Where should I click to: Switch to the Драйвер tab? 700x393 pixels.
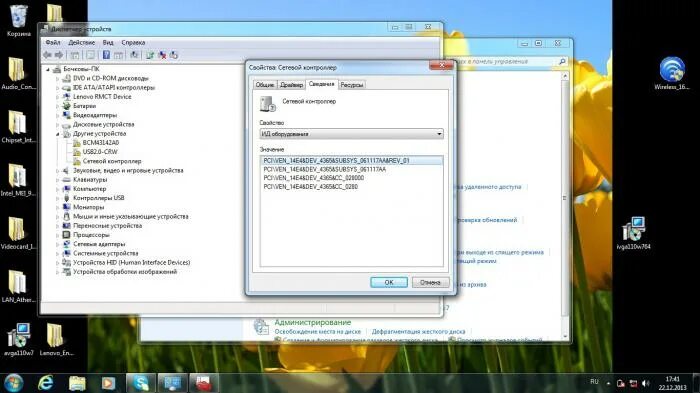[292, 85]
